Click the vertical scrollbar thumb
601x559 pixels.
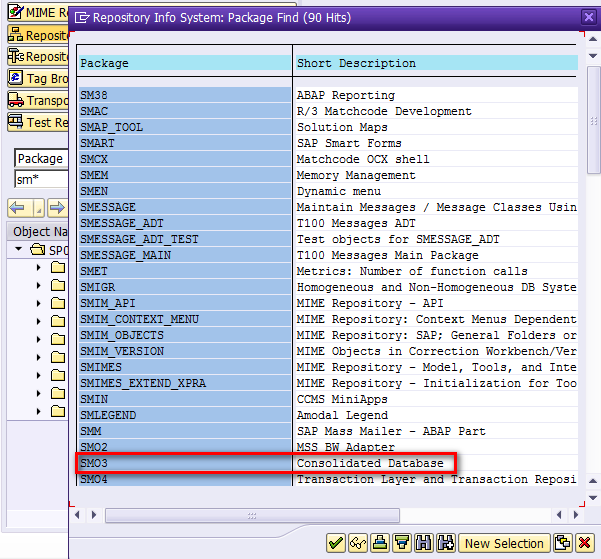click(593, 120)
